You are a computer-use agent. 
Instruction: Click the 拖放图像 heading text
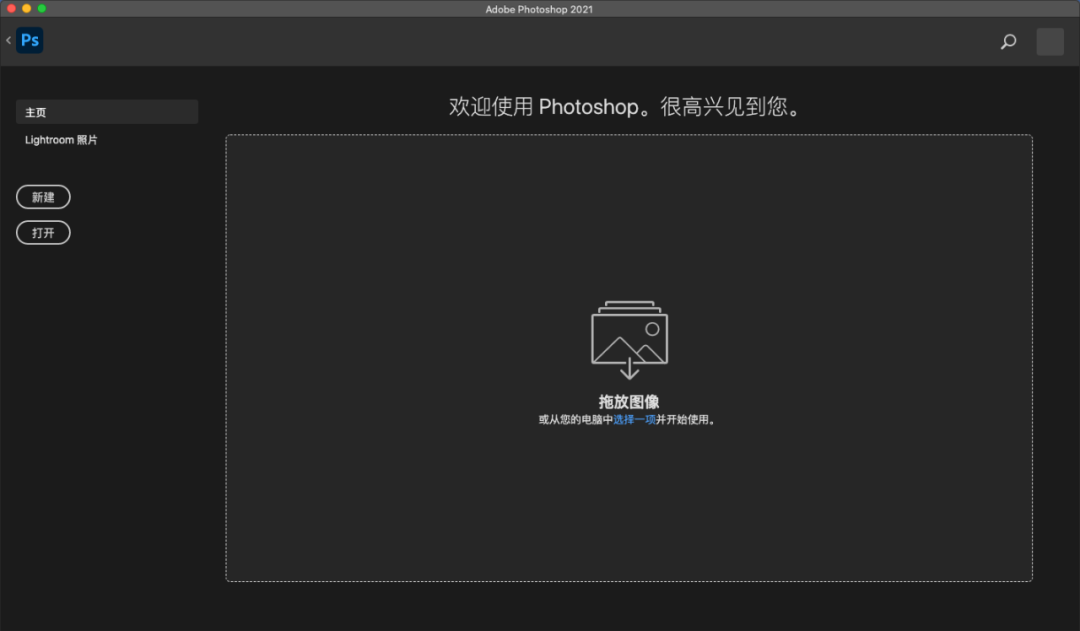(x=629, y=402)
